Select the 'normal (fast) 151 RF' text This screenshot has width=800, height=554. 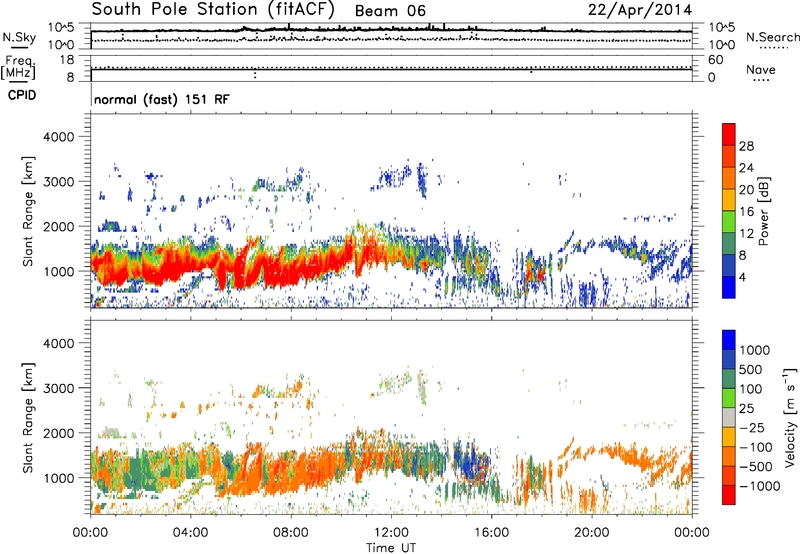point(162,99)
